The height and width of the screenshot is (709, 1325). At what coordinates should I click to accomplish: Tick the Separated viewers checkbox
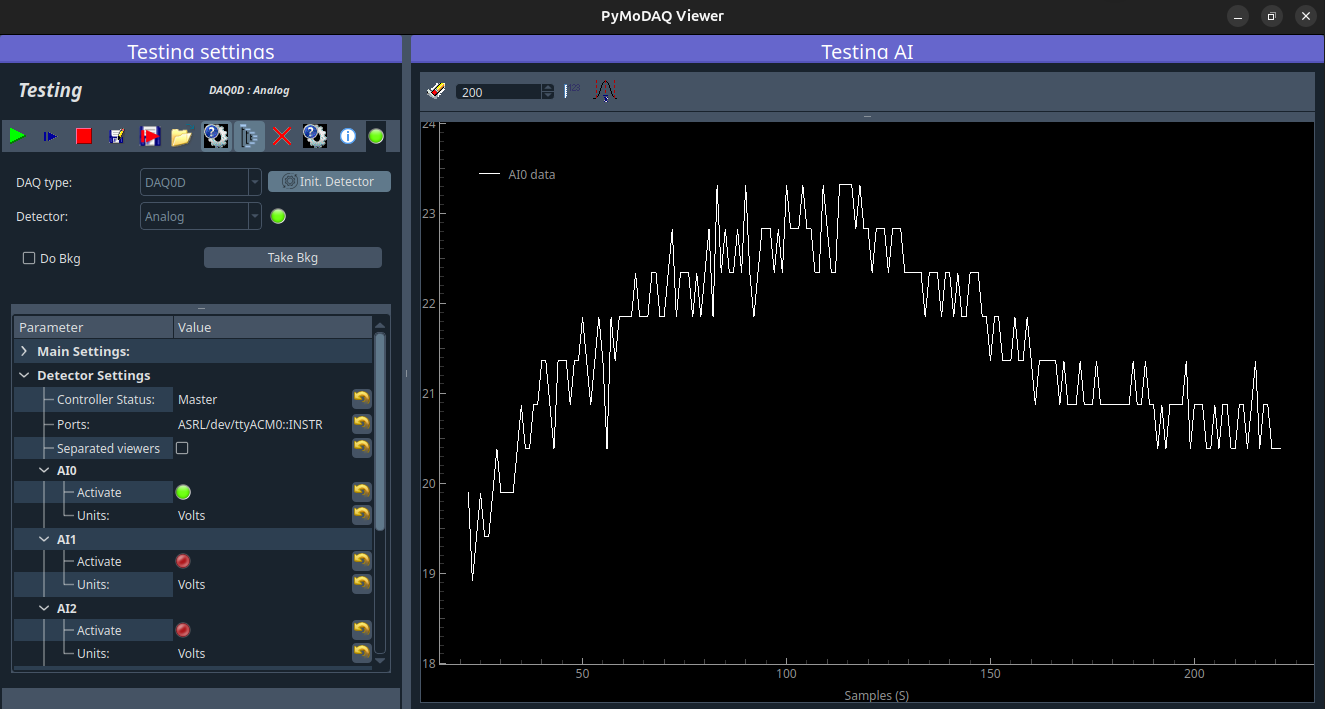tap(182, 448)
